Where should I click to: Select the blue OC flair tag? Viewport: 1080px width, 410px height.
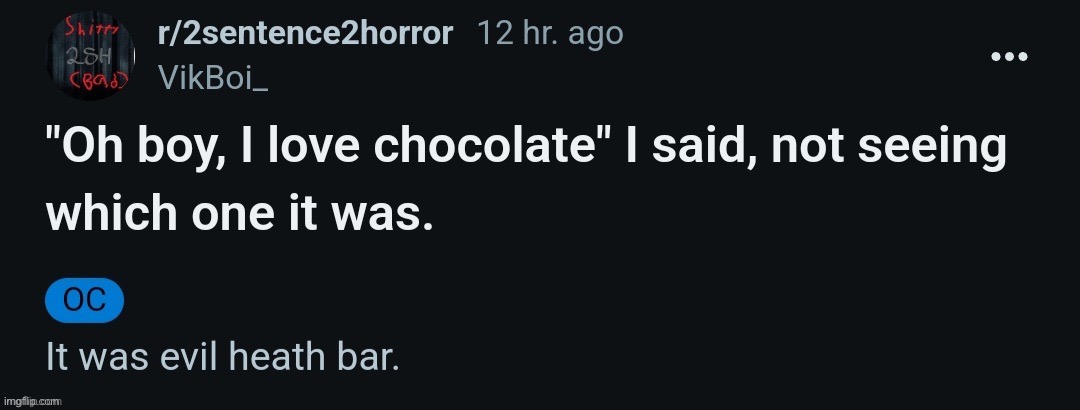pyautogui.click(x=84, y=301)
